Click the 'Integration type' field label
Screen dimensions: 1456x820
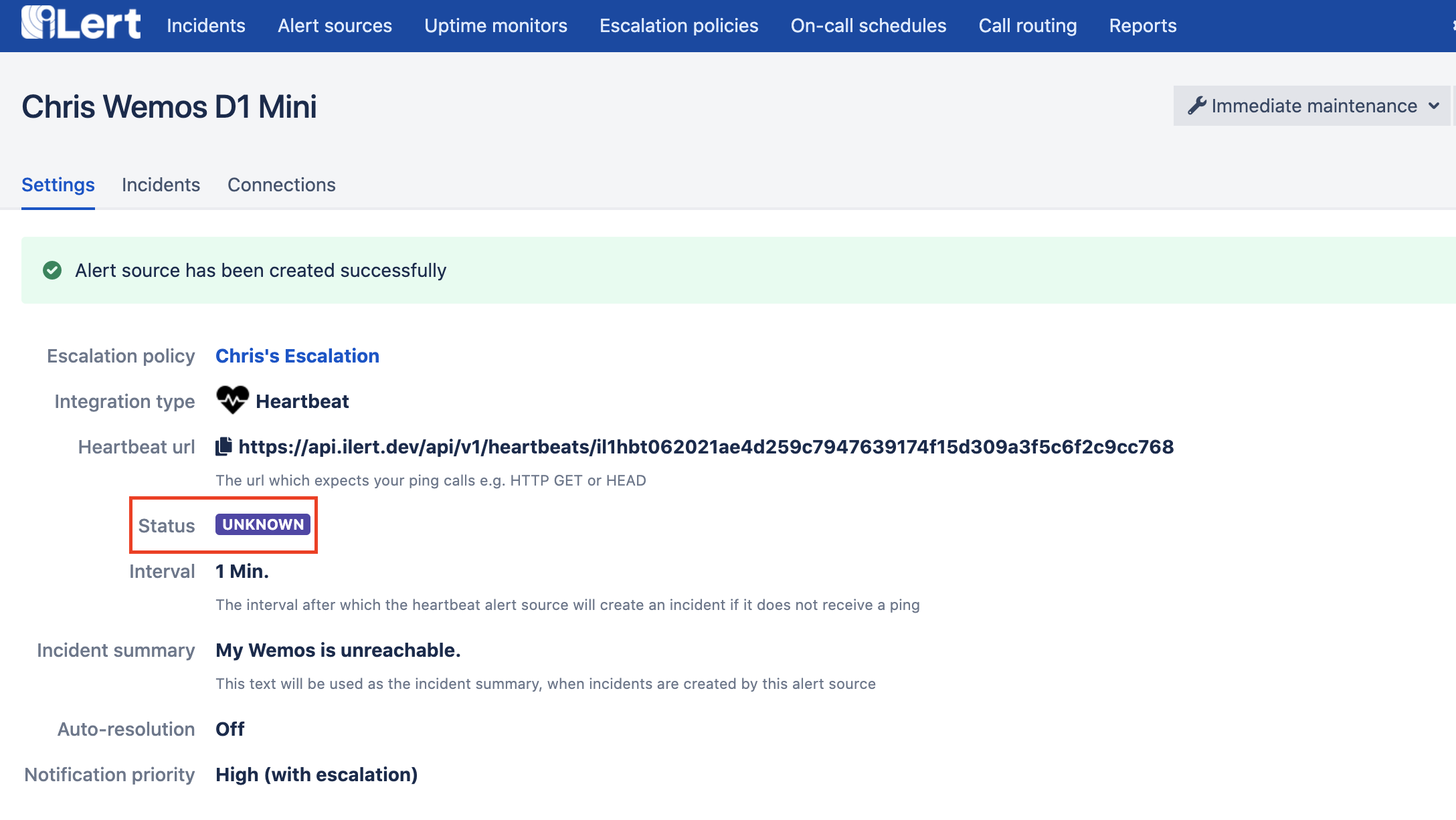[124, 401]
